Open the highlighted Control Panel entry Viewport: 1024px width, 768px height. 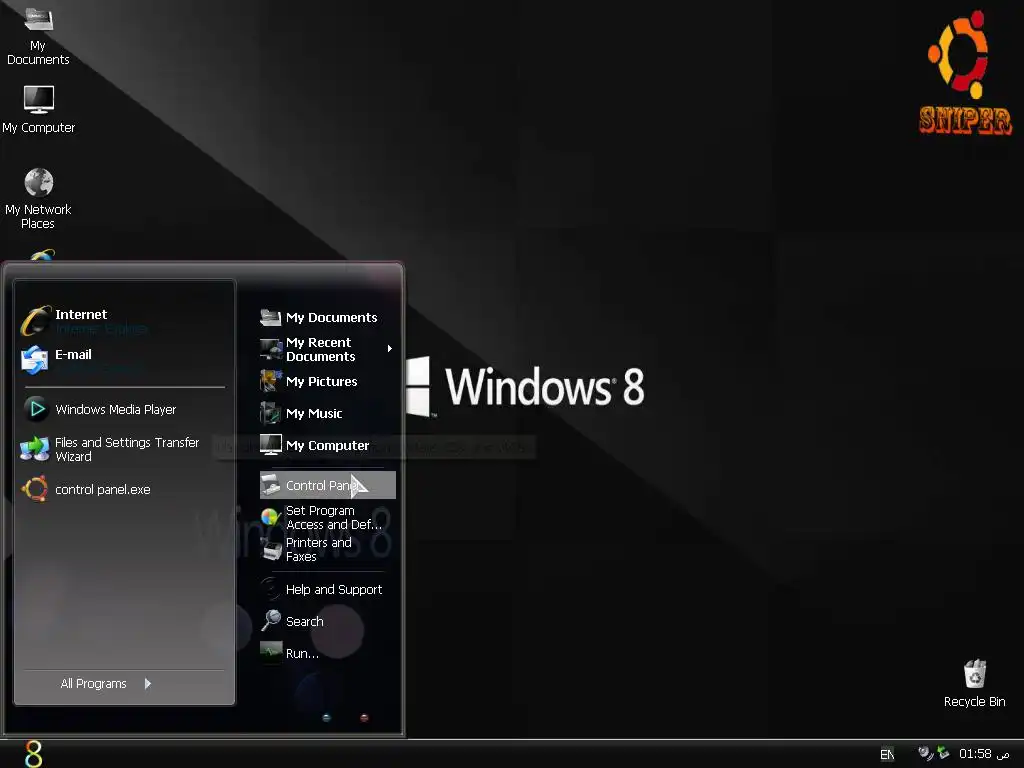pos(328,485)
